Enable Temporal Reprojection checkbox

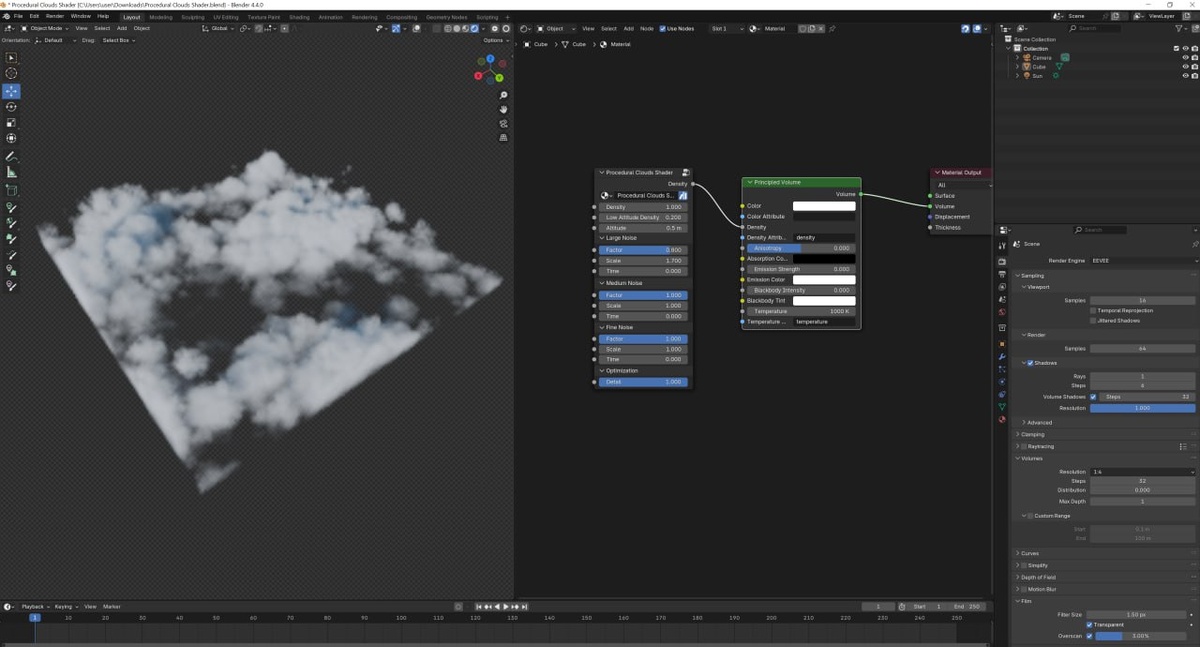[x=1093, y=310]
